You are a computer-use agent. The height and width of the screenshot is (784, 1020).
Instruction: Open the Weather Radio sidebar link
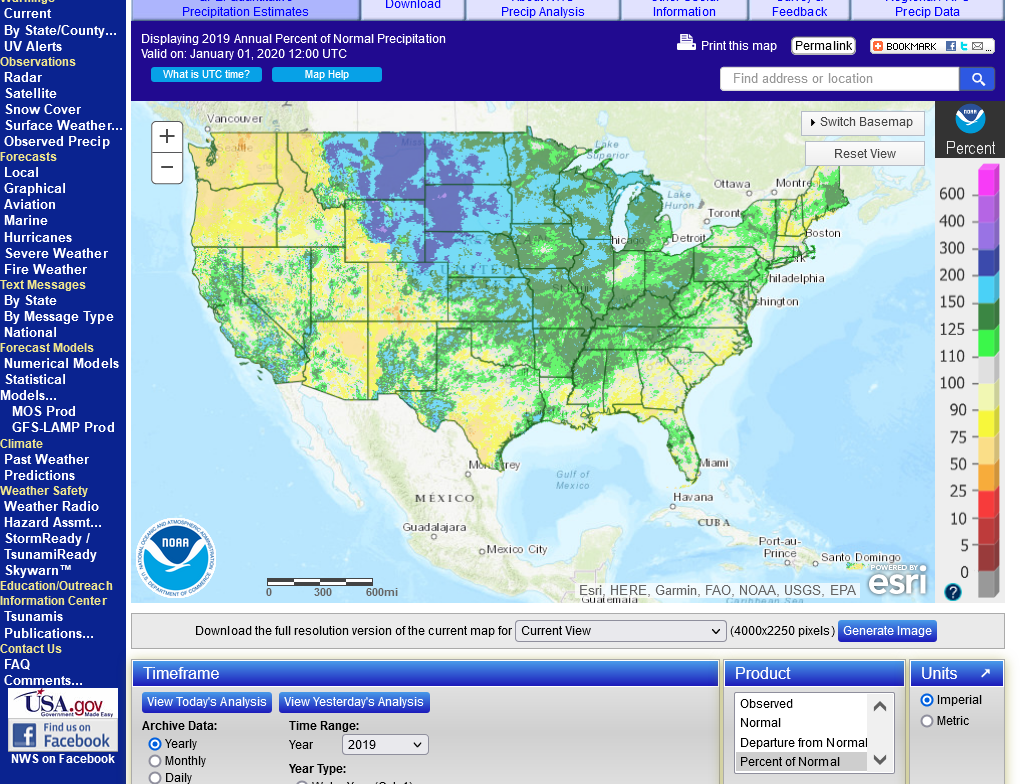[51, 507]
